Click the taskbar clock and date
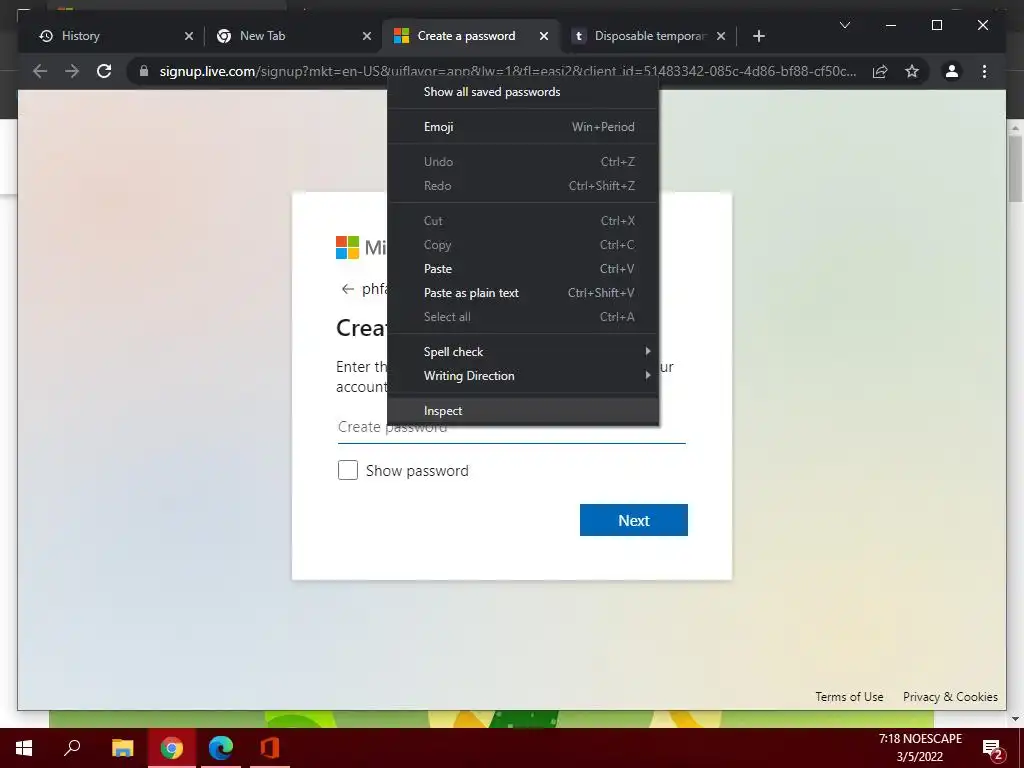Image resolution: width=1024 pixels, height=768 pixels. click(920, 748)
